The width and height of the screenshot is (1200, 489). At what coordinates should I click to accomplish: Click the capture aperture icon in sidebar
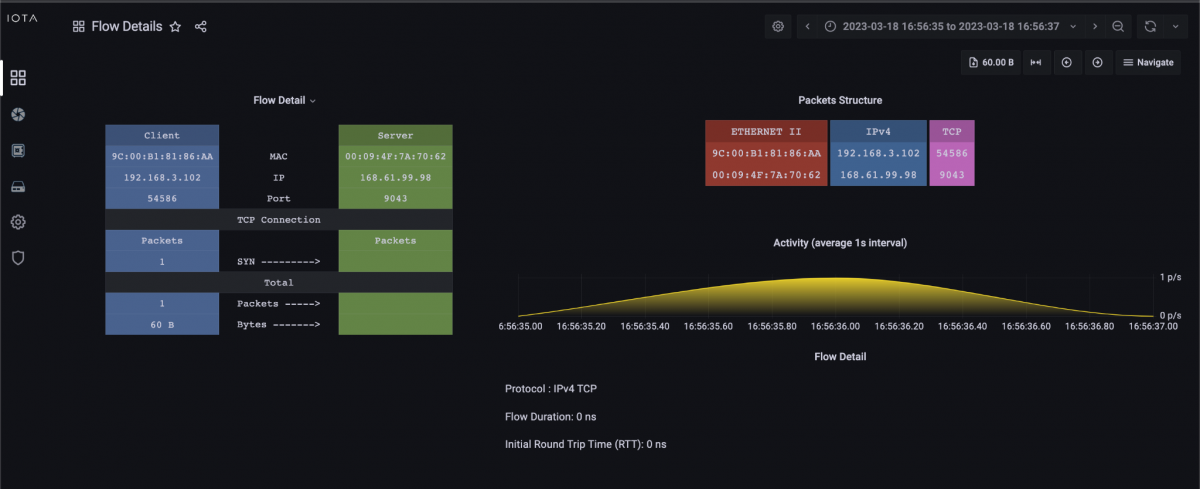18,115
